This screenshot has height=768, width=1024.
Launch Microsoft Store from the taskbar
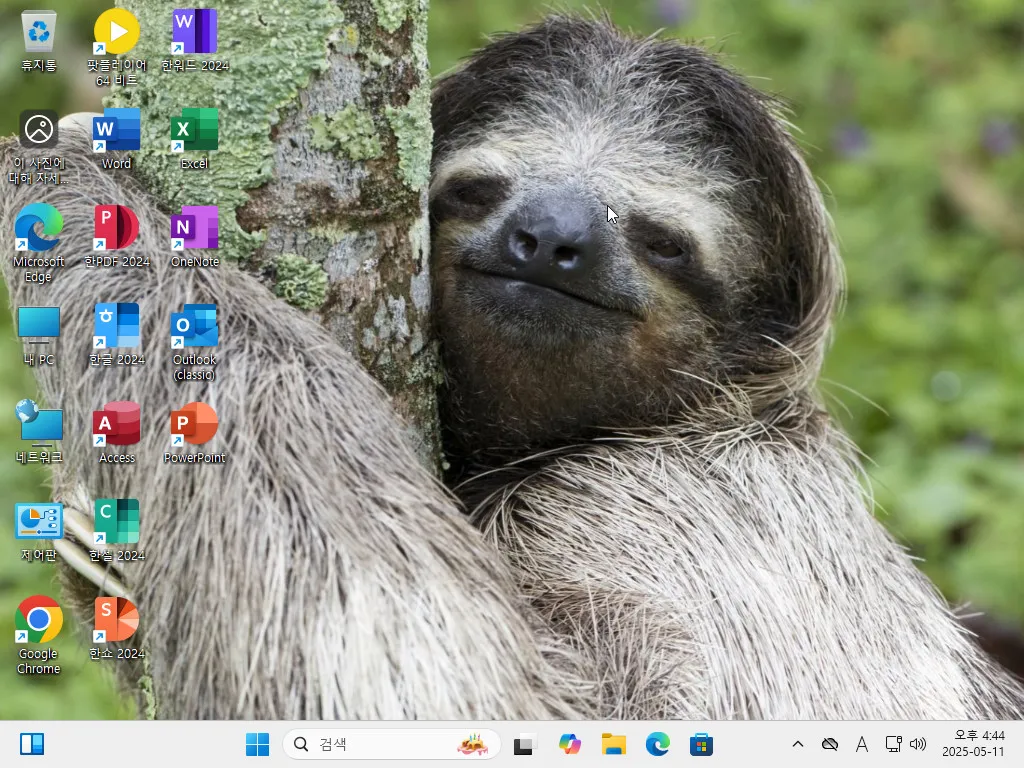click(x=702, y=744)
